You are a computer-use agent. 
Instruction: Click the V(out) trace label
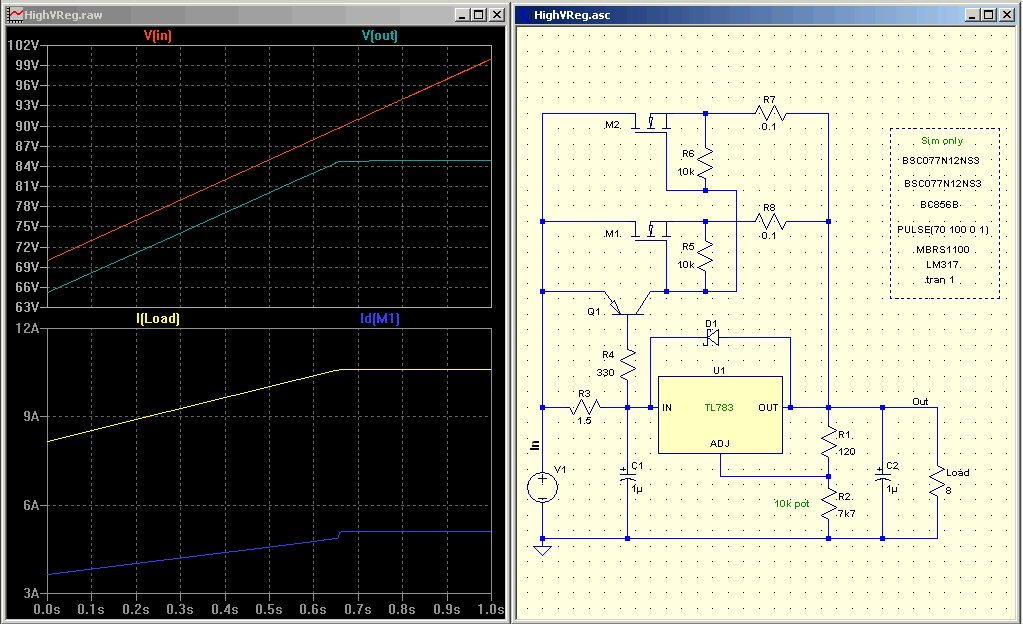pyautogui.click(x=380, y=35)
